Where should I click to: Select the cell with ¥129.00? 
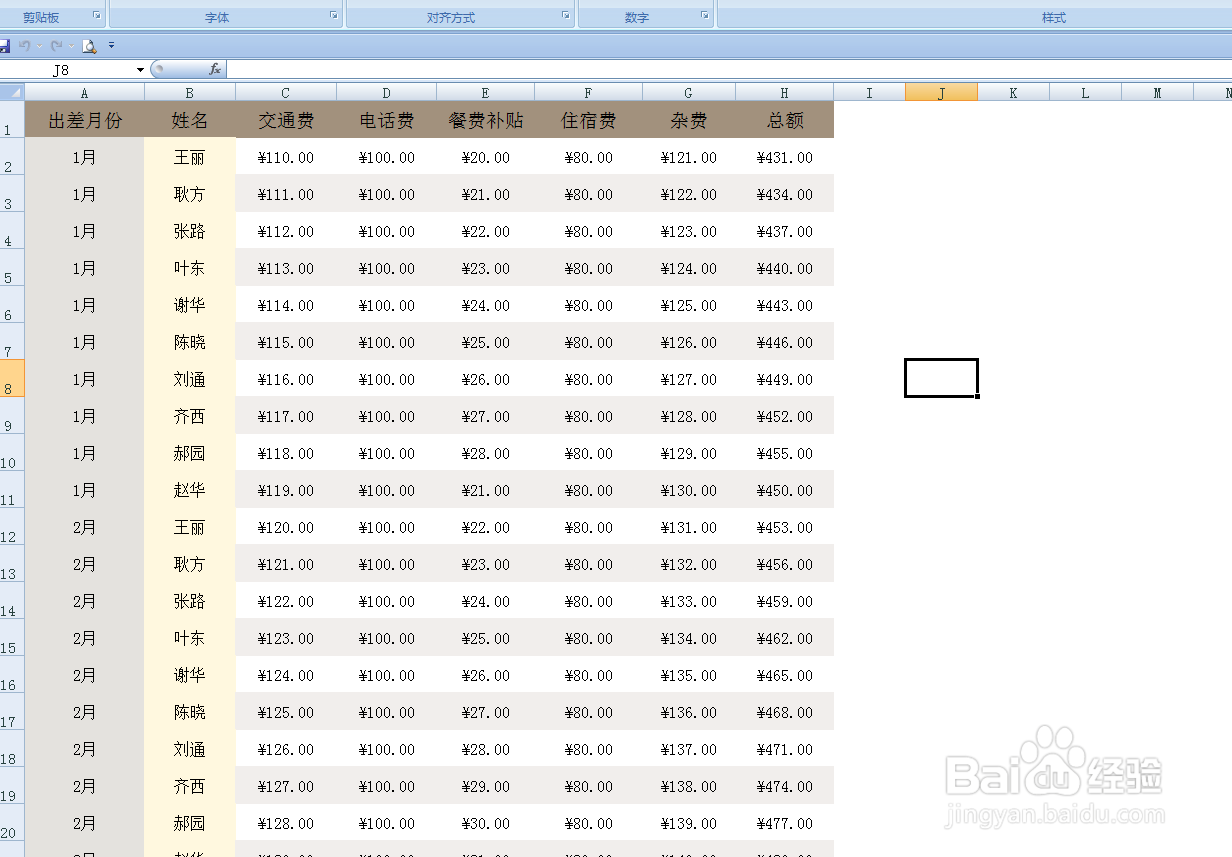click(x=689, y=453)
